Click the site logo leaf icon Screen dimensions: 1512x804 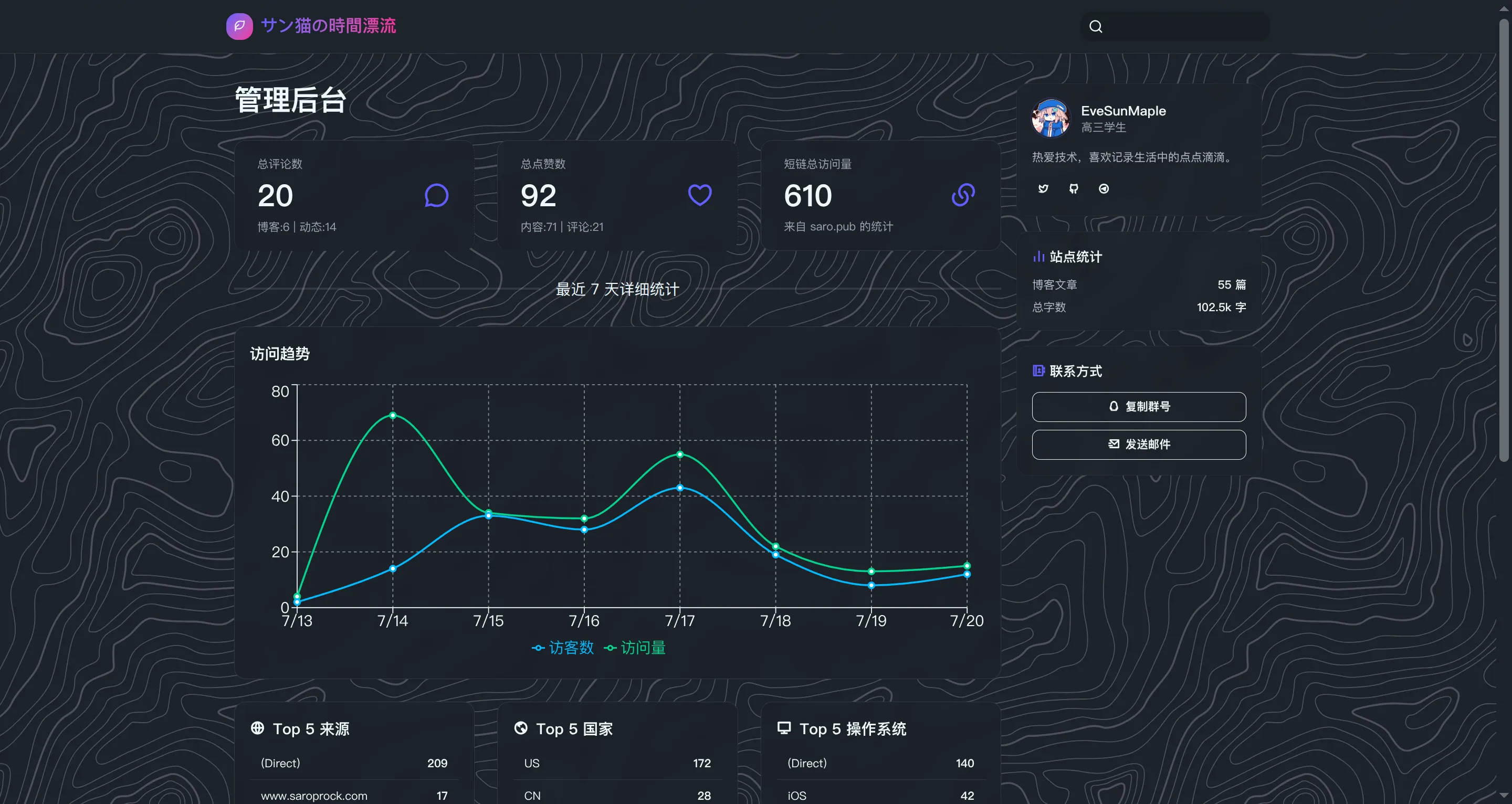click(x=239, y=26)
